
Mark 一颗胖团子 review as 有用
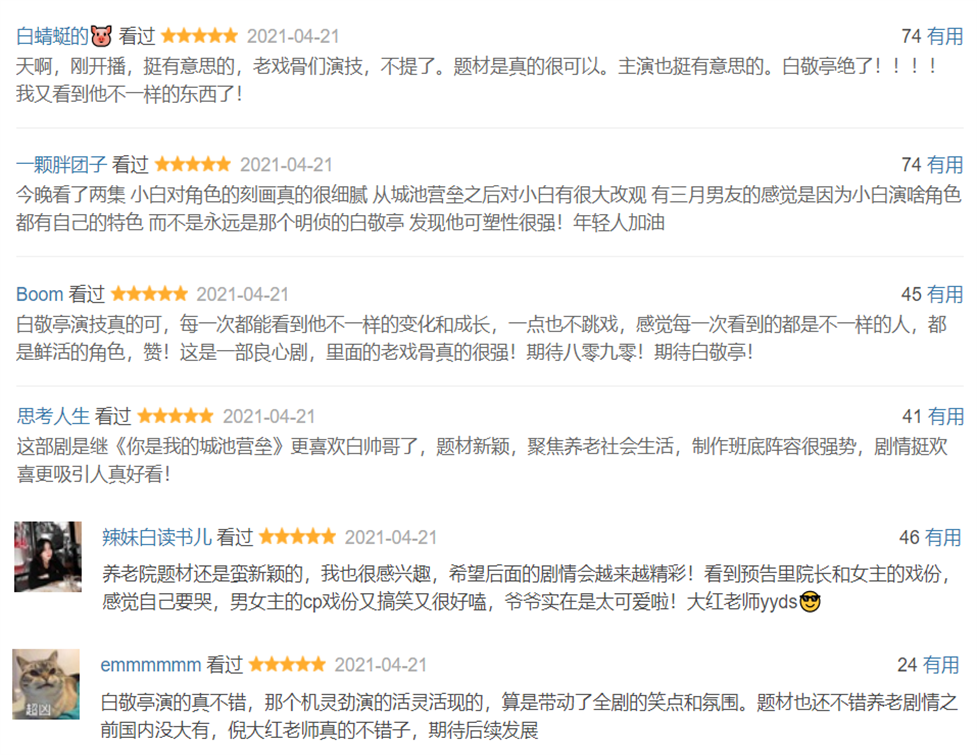(945, 165)
